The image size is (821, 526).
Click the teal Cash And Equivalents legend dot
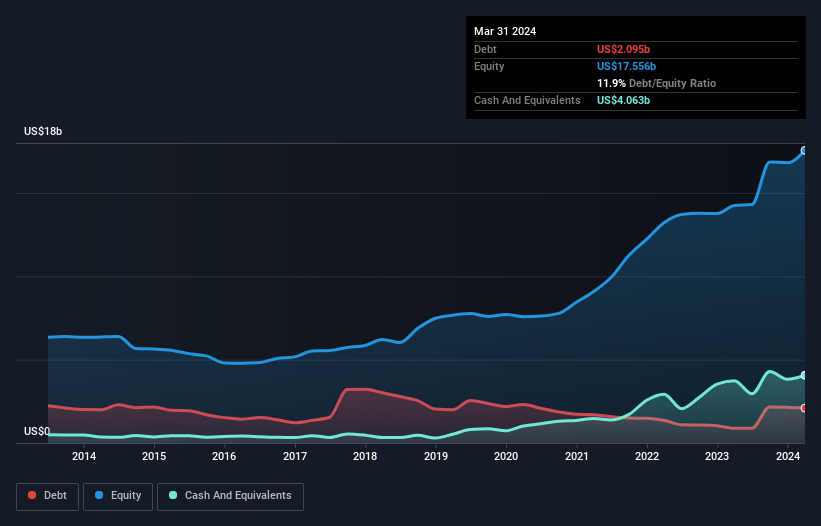(x=173, y=495)
